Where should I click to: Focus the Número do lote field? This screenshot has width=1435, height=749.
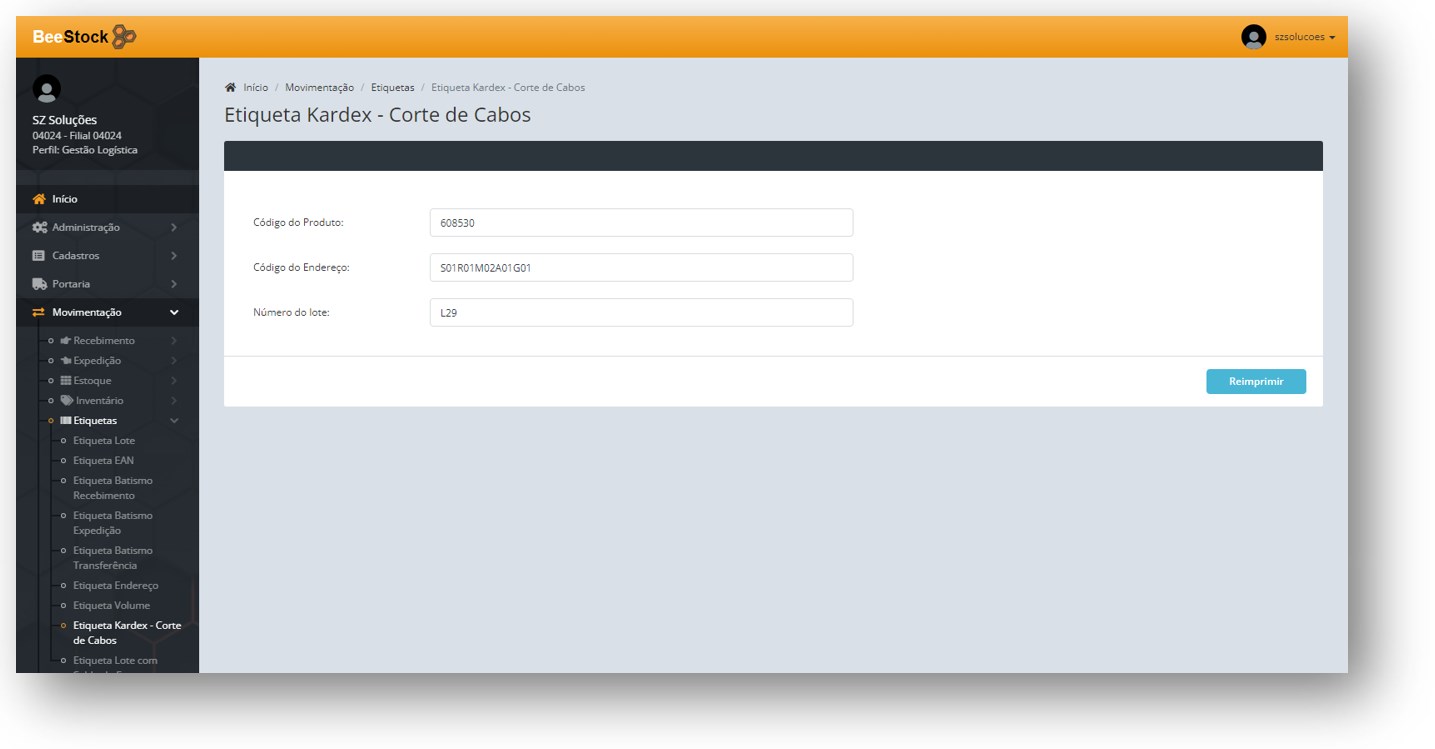[641, 313]
